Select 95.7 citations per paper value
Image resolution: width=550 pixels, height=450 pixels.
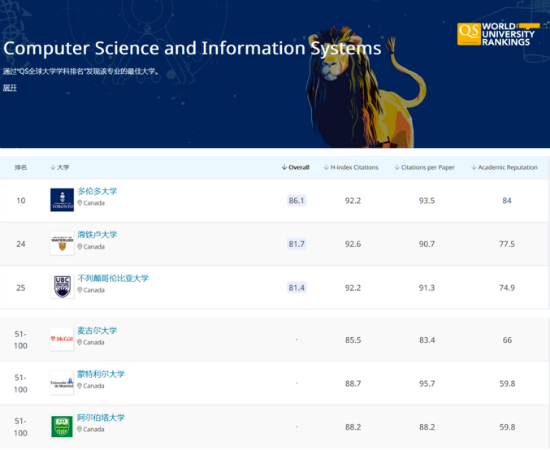[427, 383]
